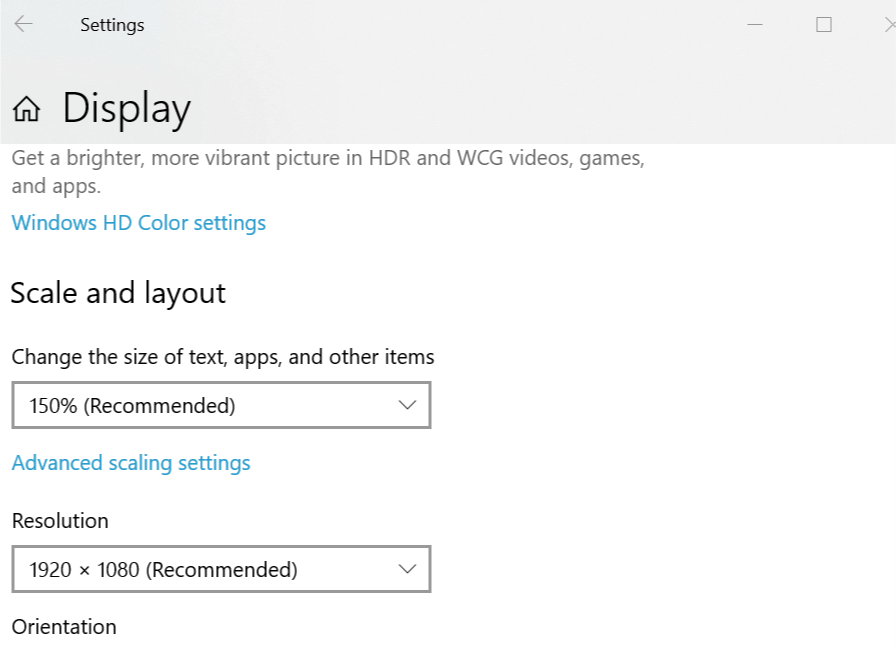Expand the 1920 × 1080 Resolution dropdown
This screenshot has height=648, width=896.
click(220, 569)
